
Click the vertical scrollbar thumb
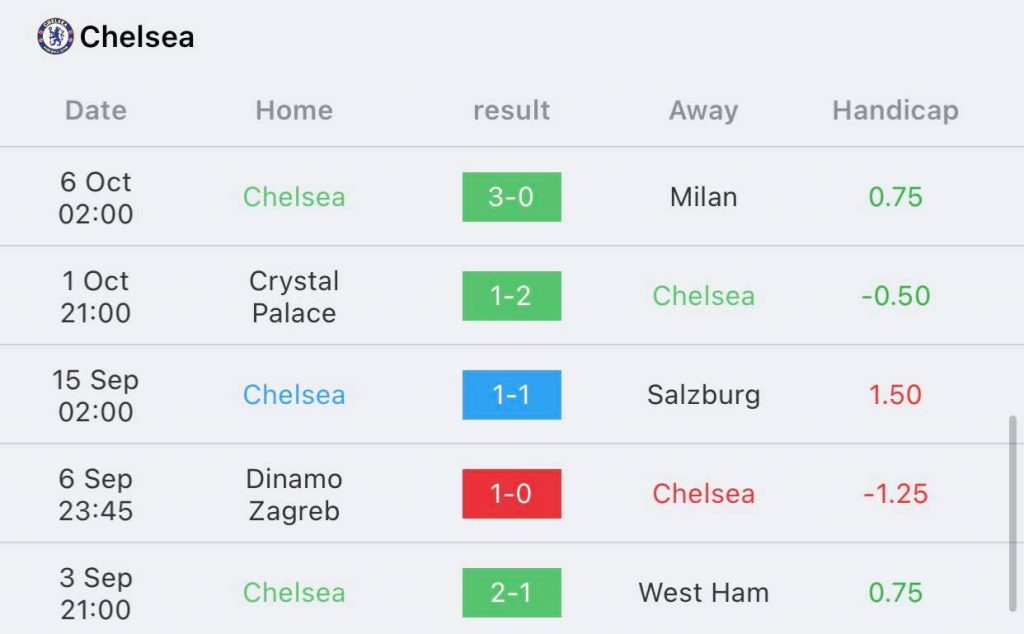tap(1012, 513)
